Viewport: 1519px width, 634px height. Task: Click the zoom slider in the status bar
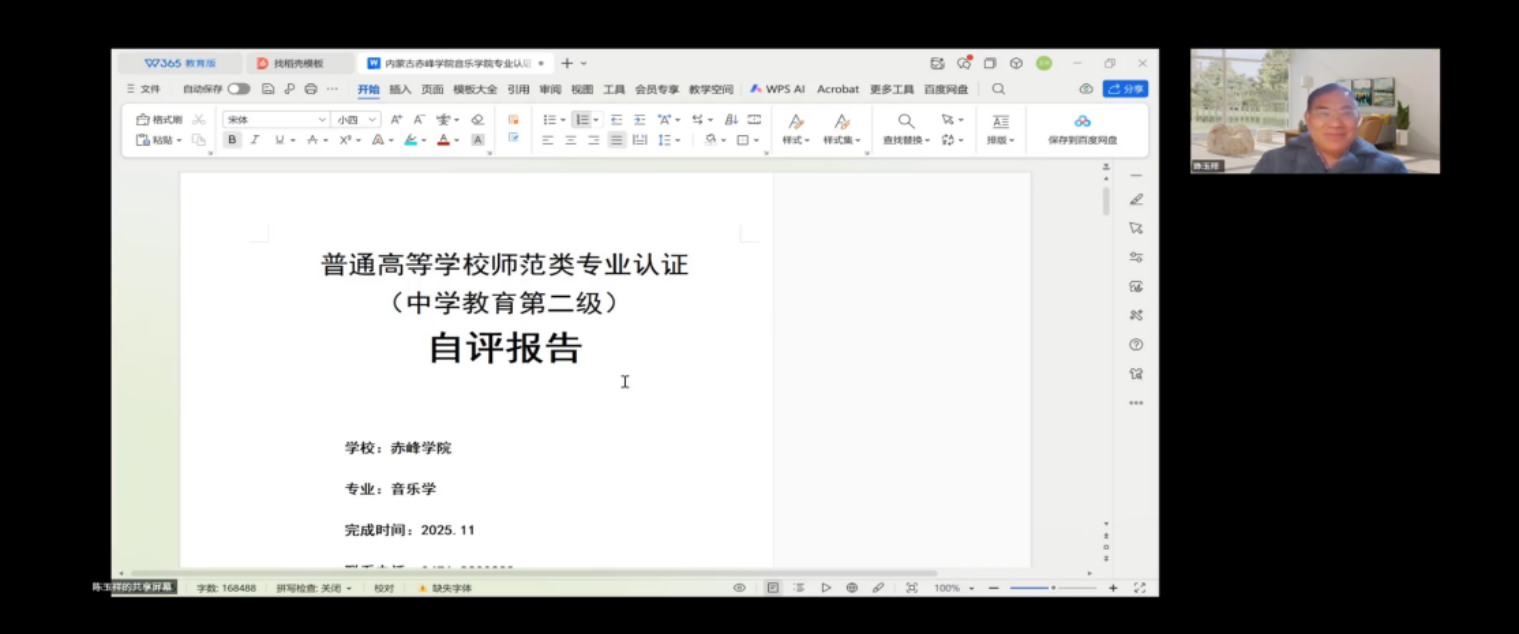(x=1052, y=588)
